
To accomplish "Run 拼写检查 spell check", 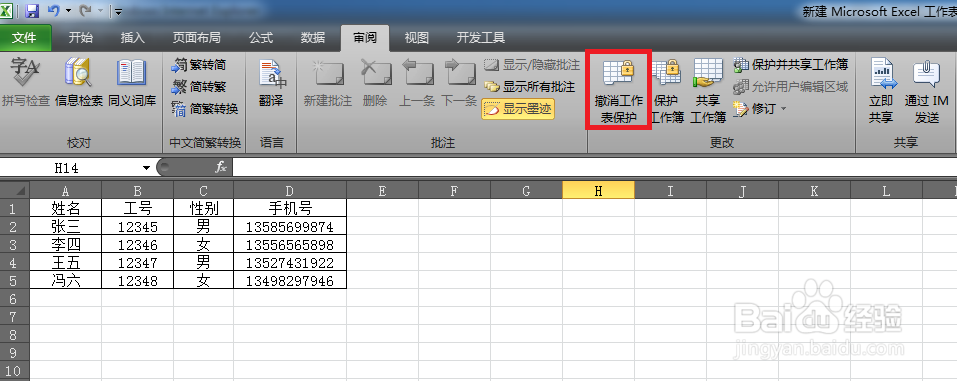I will click(26, 83).
